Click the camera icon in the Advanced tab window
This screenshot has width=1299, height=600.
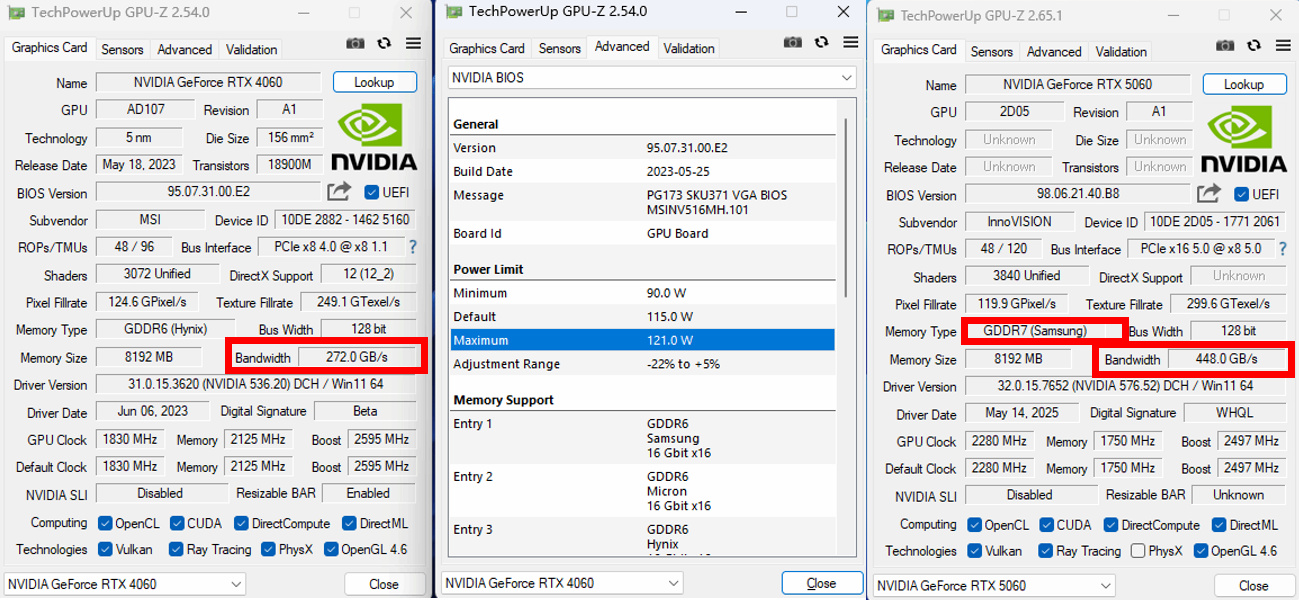click(x=792, y=42)
